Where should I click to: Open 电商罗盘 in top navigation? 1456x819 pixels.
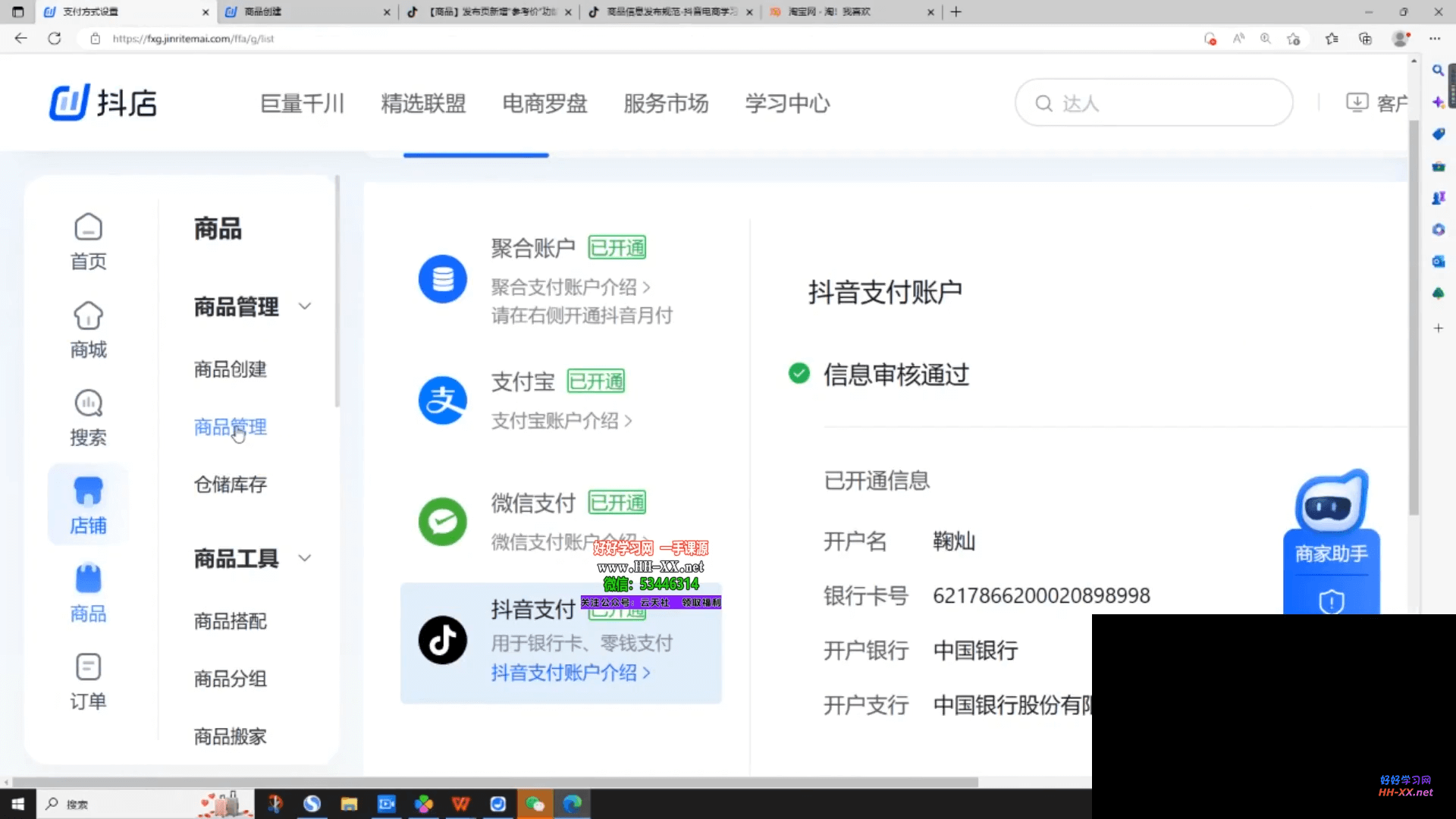pyautogui.click(x=545, y=103)
